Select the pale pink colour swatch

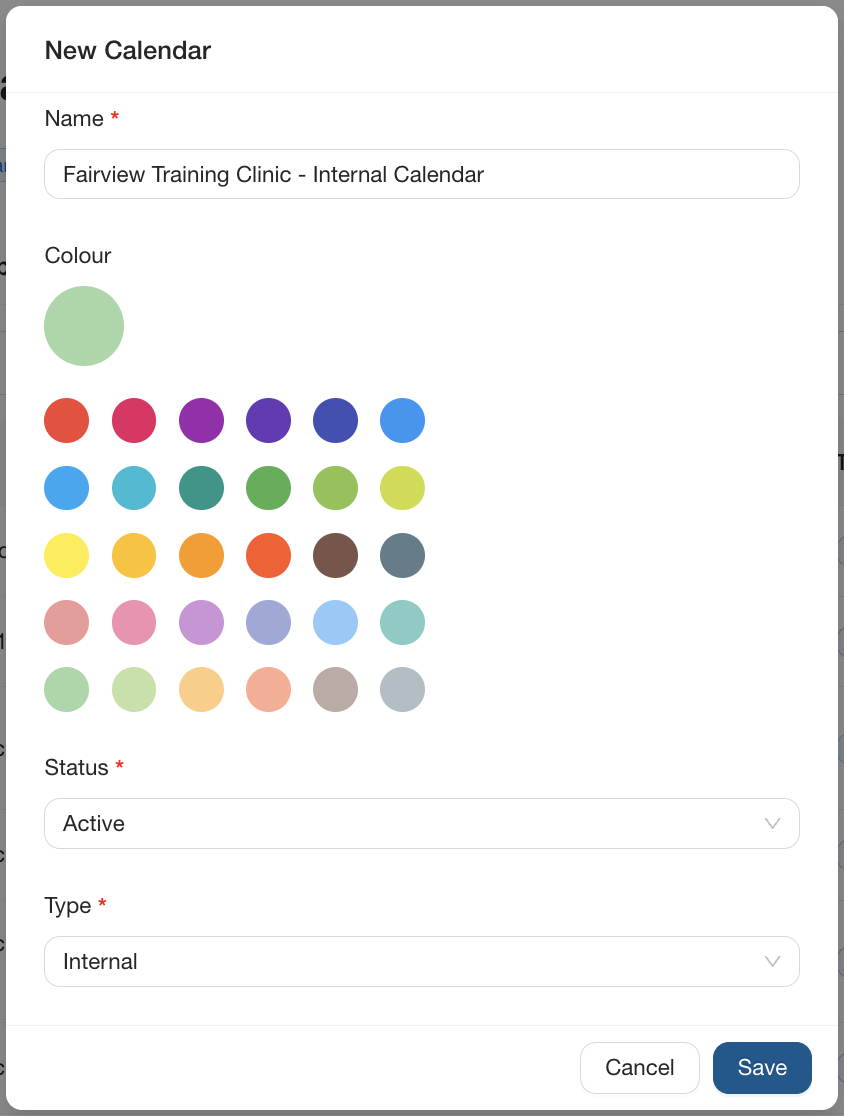click(134, 622)
